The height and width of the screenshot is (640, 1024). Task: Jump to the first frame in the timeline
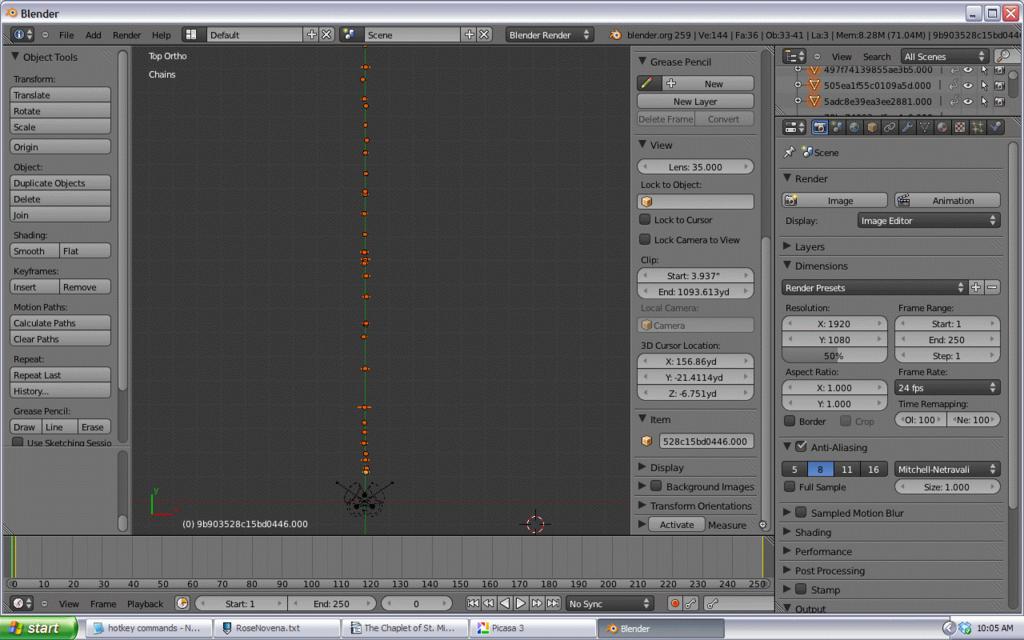pyautogui.click(x=473, y=603)
